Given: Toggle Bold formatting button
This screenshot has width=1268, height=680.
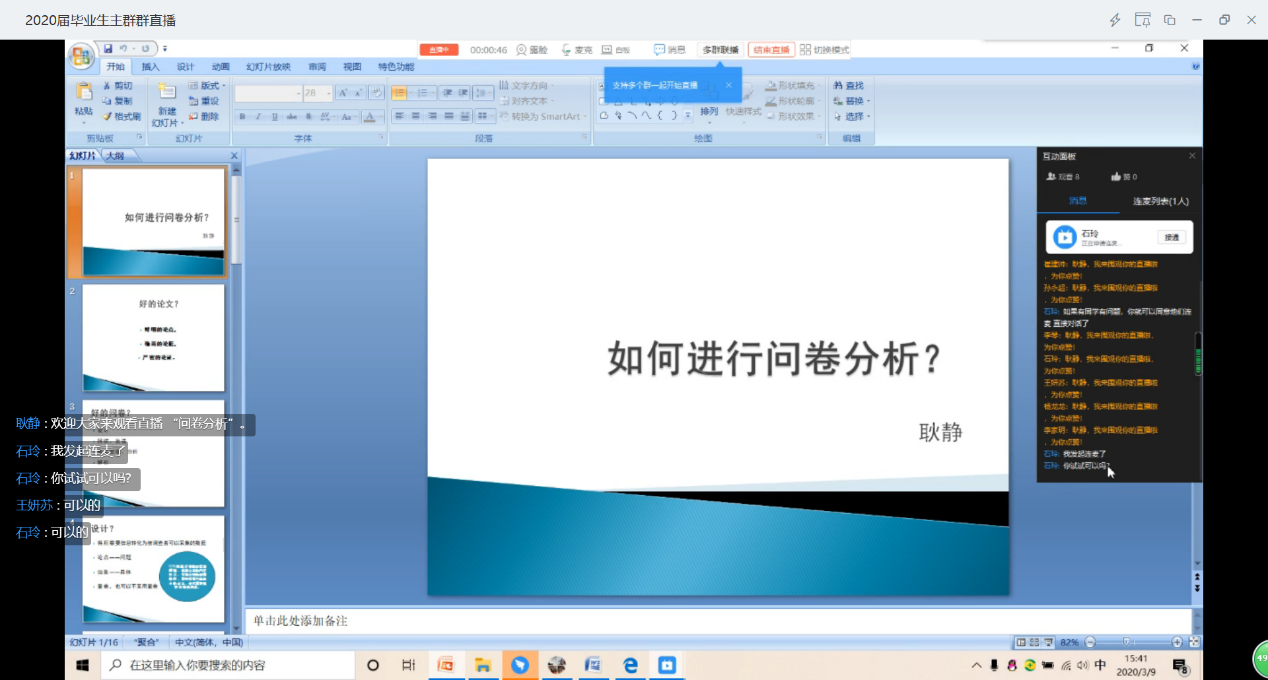Looking at the screenshot, I should [x=242, y=117].
